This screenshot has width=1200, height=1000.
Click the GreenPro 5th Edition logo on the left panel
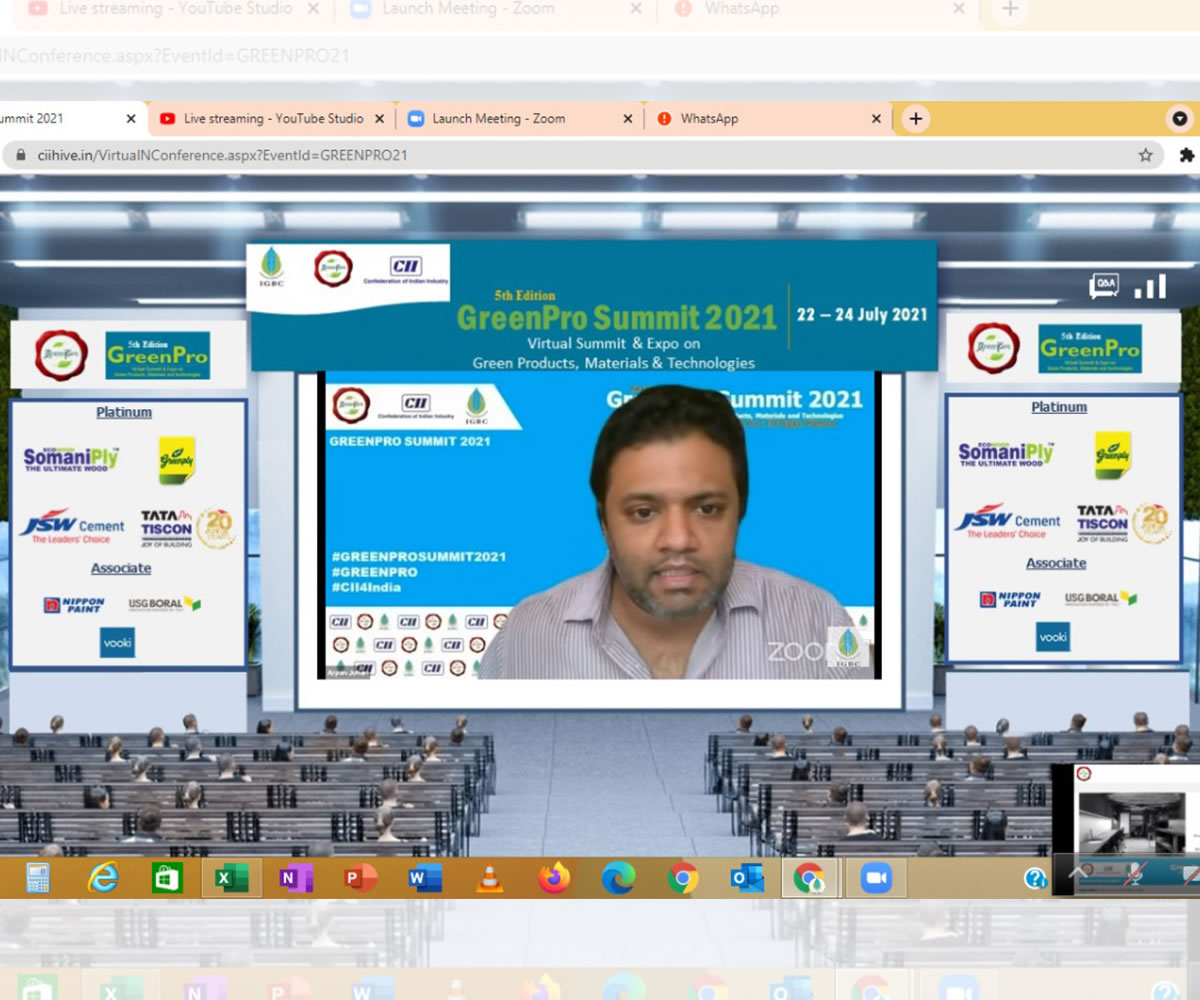(x=157, y=355)
